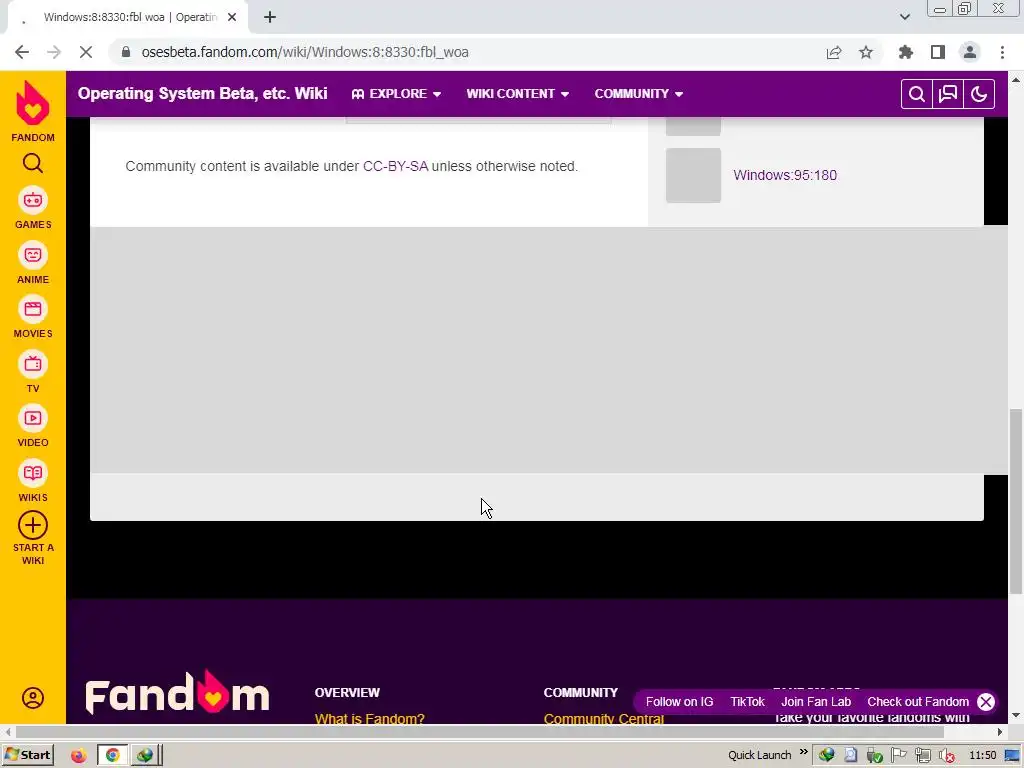Open the Wikis category icon
The image size is (1024, 768).
pyautogui.click(x=33, y=473)
